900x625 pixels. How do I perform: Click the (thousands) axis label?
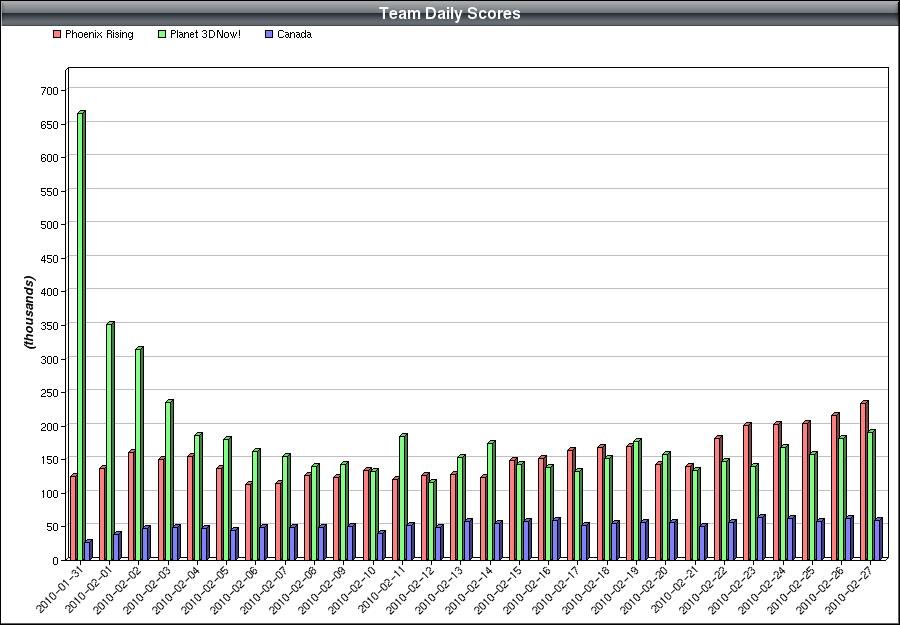click(29, 312)
